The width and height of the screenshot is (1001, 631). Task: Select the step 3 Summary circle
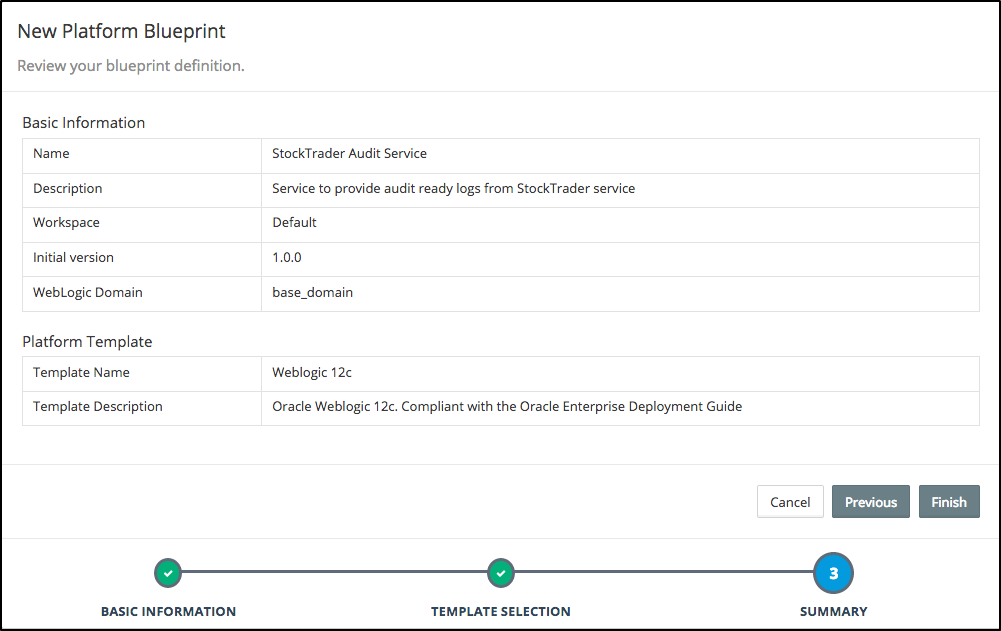pyautogui.click(x=833, y=574)
